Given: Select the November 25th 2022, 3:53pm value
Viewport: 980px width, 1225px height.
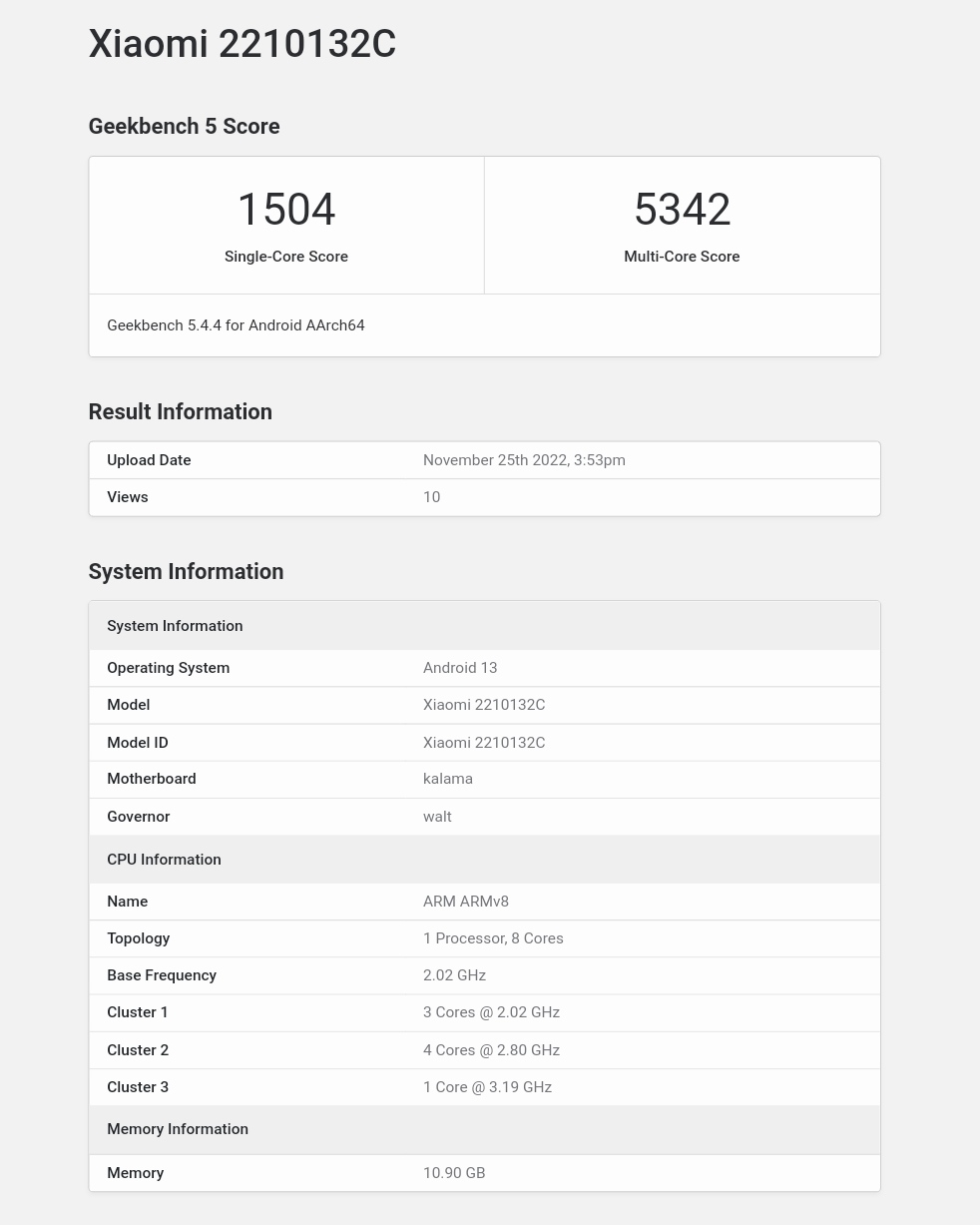Looking at the screenshot, I should click(x=524, y=460).
